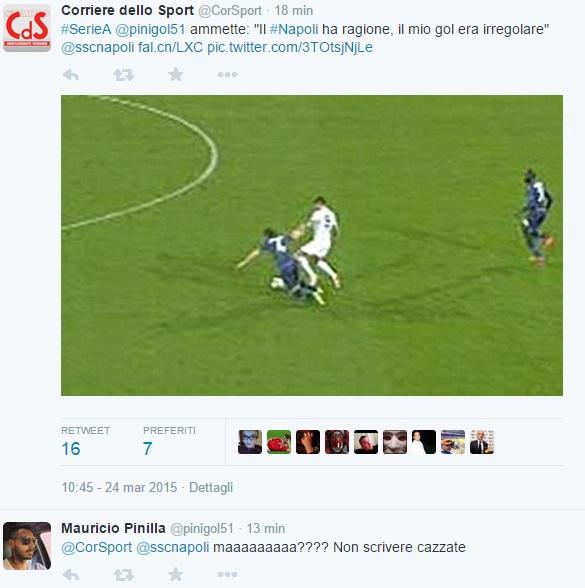Reply to Mauricio Pinilla's tweet

pos(70,574)
